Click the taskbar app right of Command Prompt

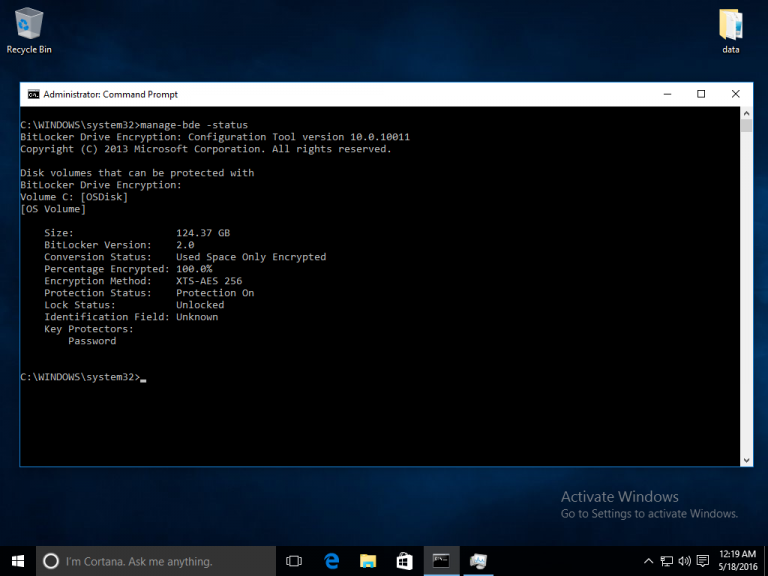point(478,561)
